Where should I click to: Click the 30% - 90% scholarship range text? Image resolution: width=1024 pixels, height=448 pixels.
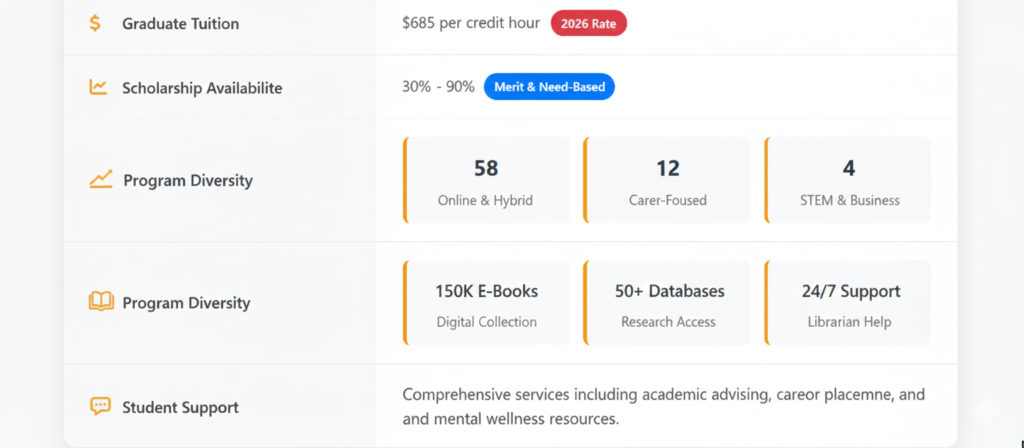click(438, 87)
